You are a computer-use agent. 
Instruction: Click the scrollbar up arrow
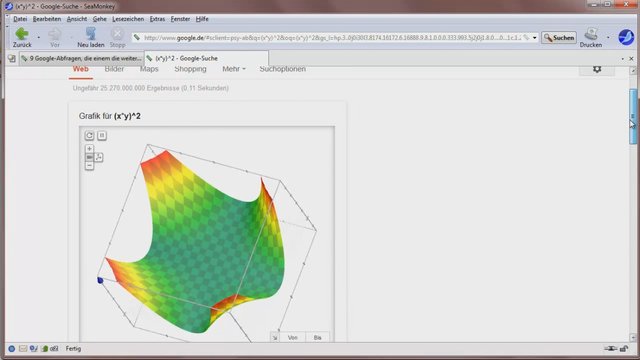point(633,71)
